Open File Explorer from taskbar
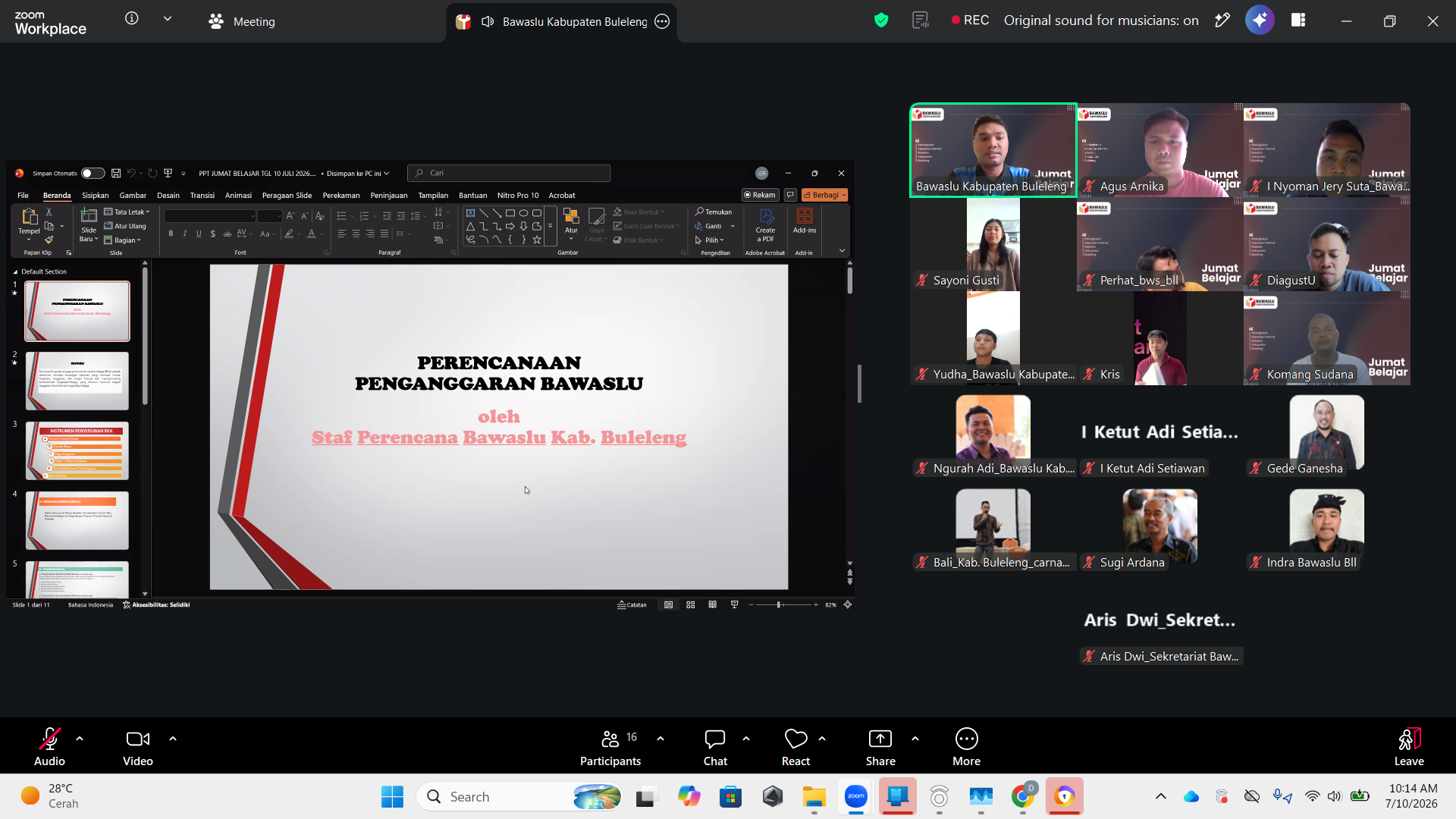The width and height of the screenshot is (1456, 819). [814, 796]
